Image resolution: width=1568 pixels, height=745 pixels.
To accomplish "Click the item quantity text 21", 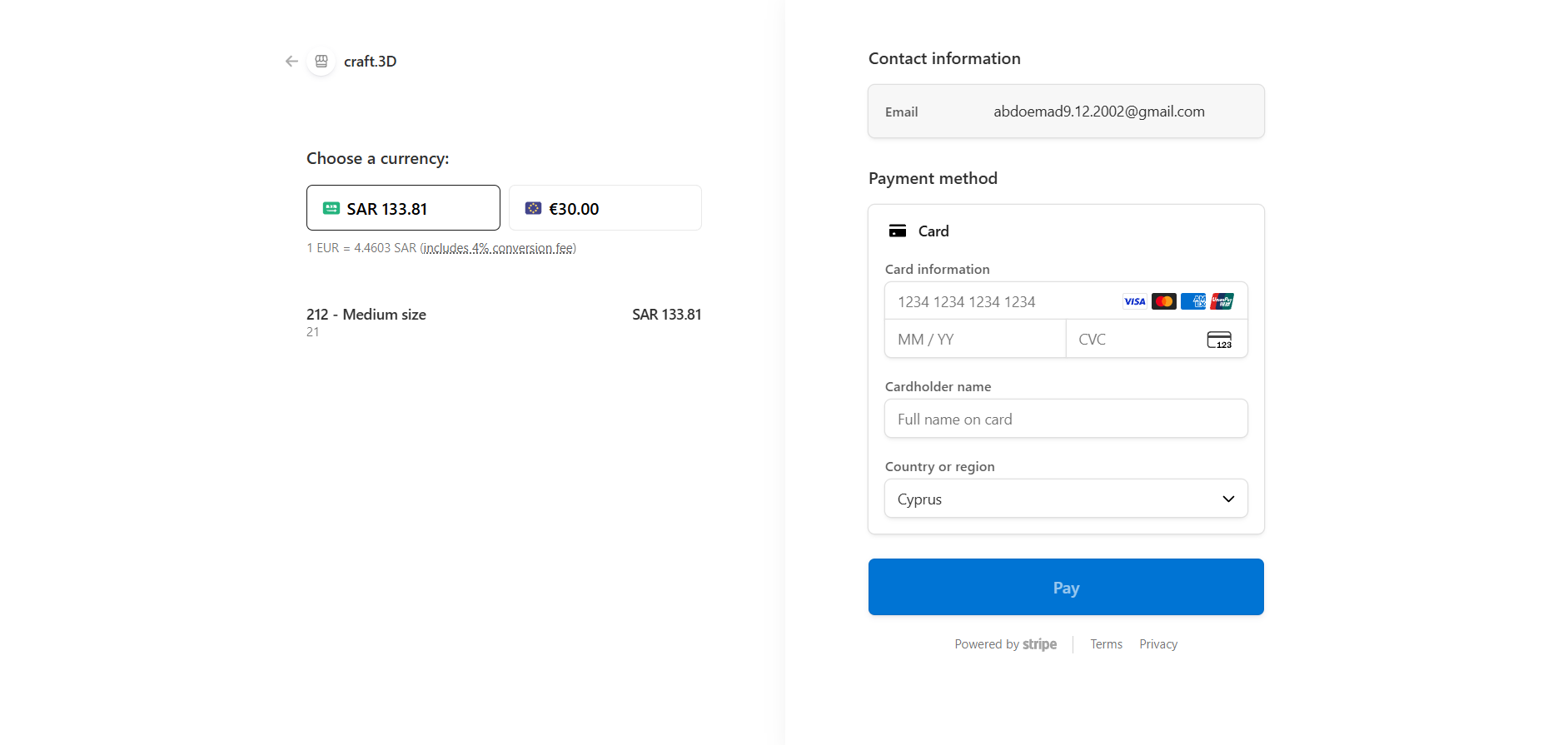I will 313,332.
